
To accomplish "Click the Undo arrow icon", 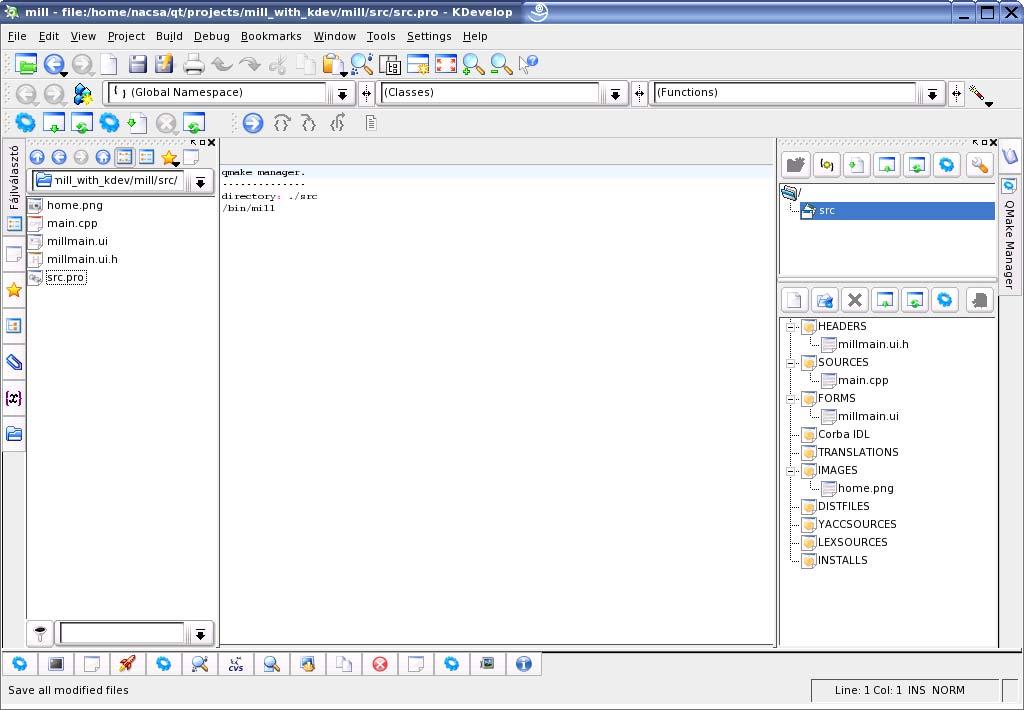I will click(222, 64).
